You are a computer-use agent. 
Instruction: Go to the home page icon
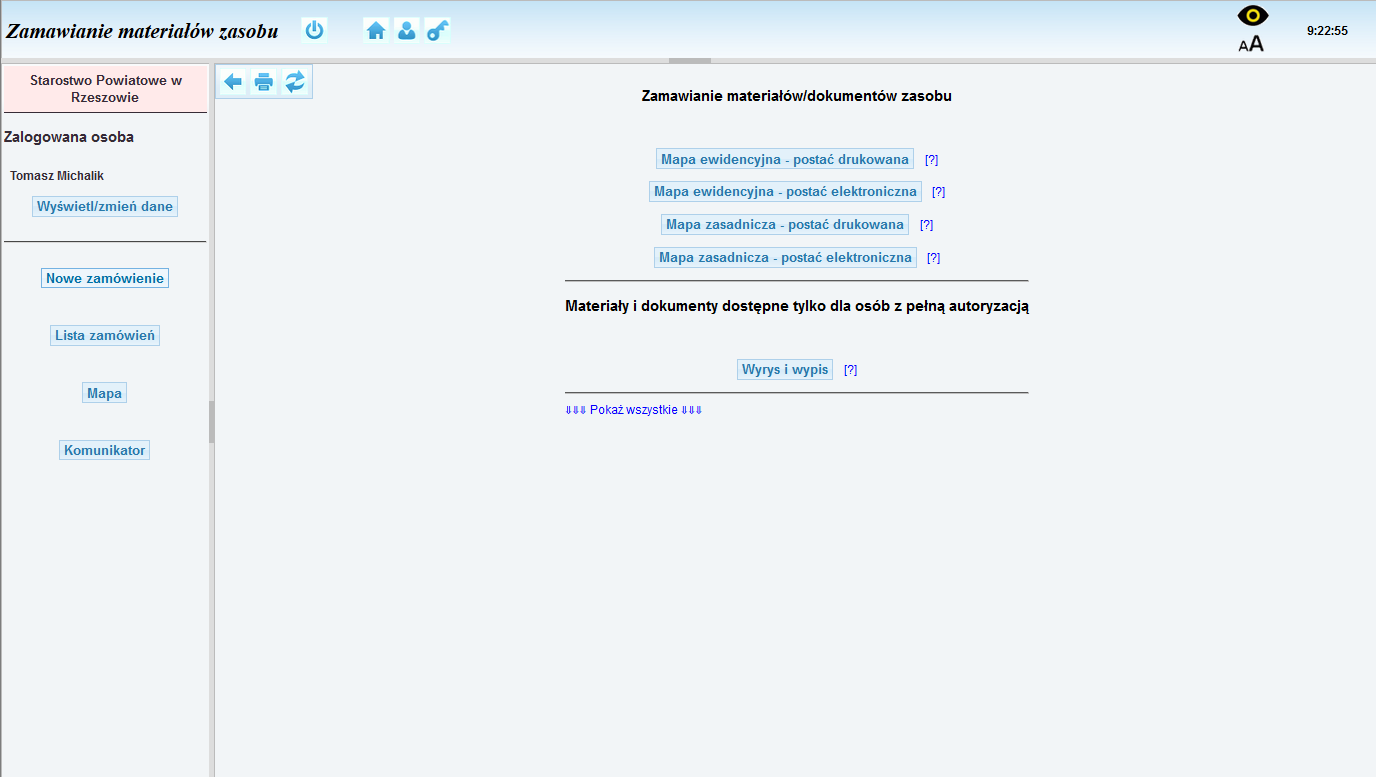point(376,30)
